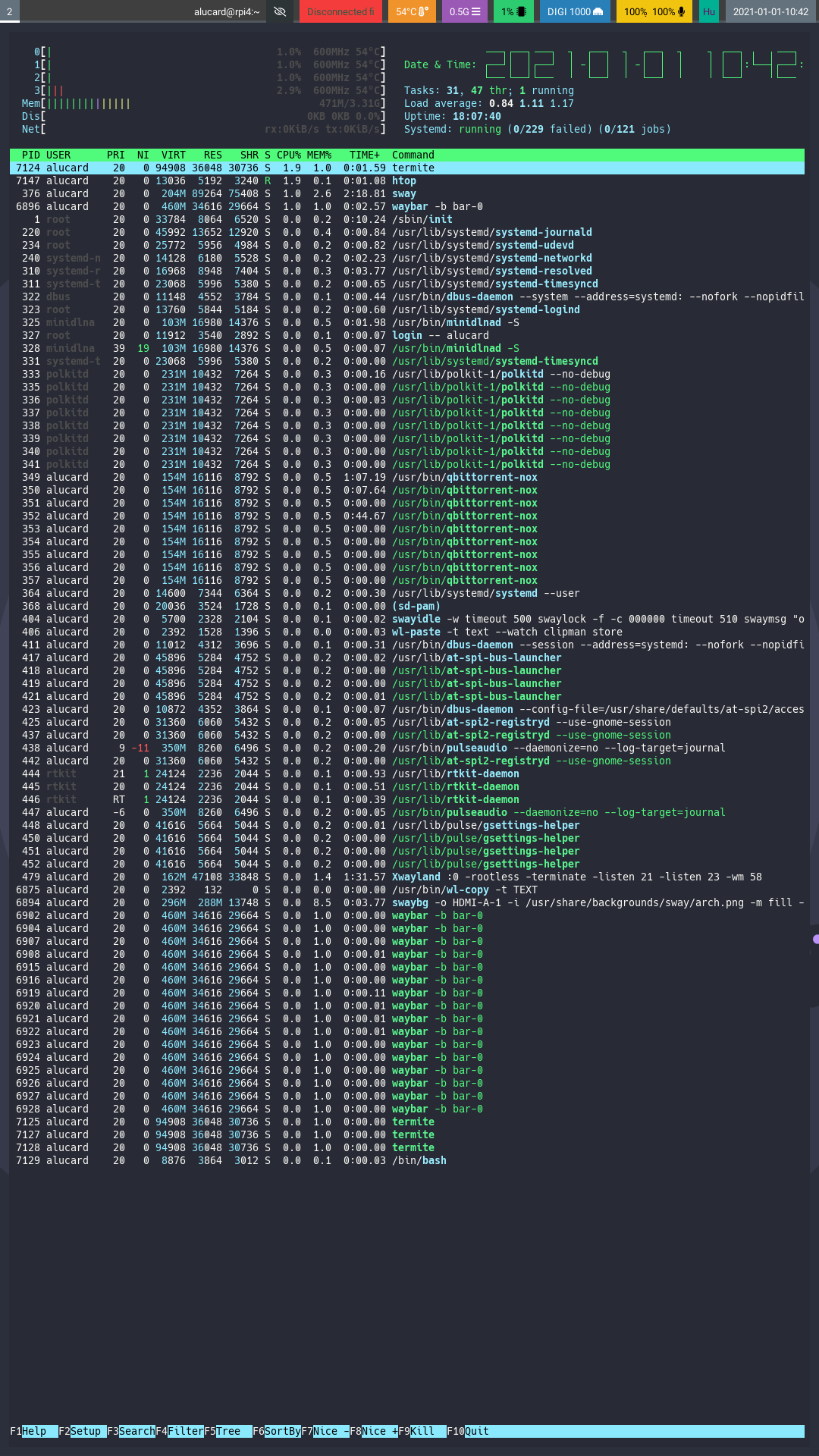Image resolution: width=819 pixels, height=1456 pixels.
Task: Click the Dis disk I/O meter line
Action: click(204, 116)
